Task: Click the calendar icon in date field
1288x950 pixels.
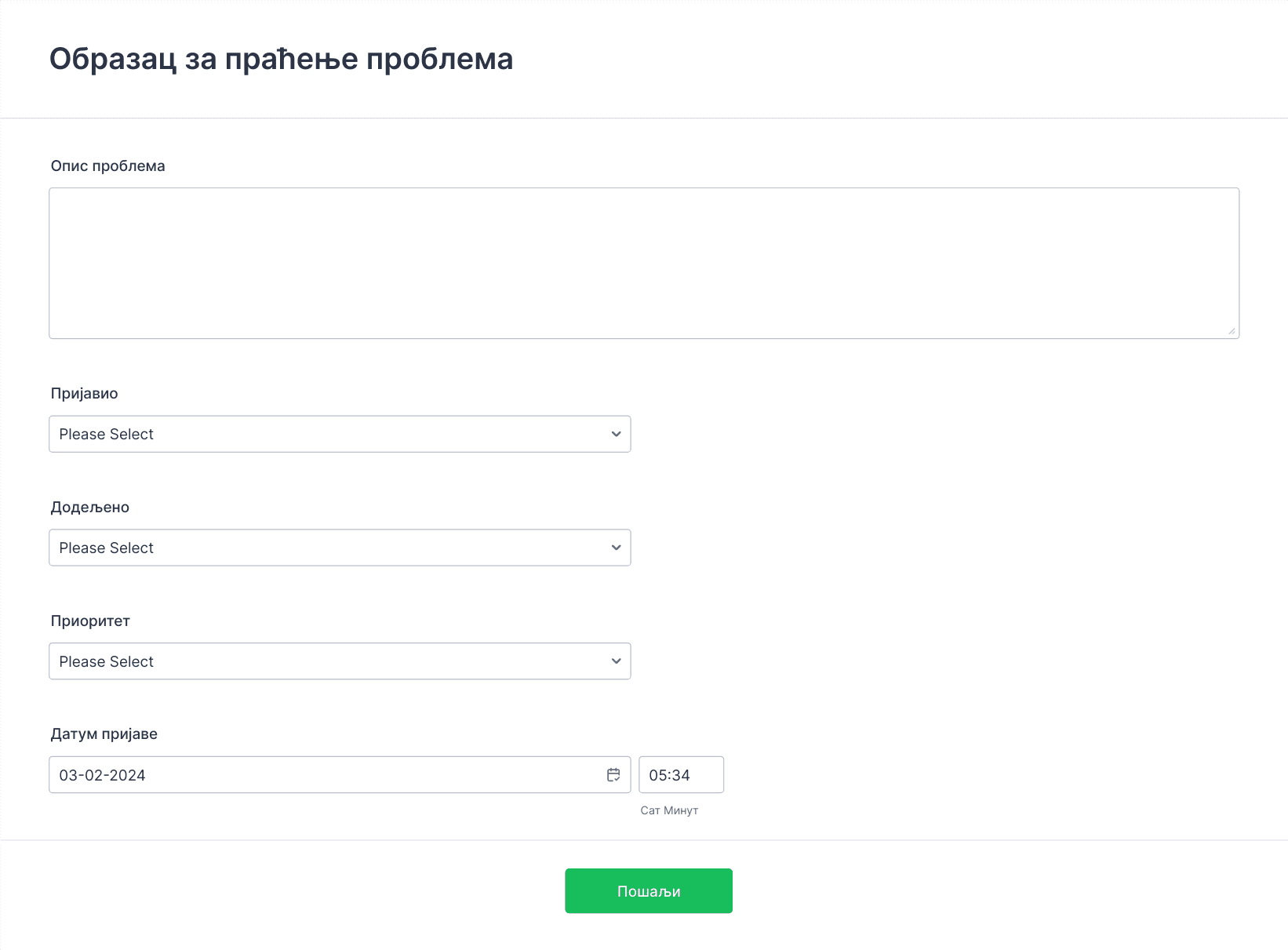Action: click(613, 775)
